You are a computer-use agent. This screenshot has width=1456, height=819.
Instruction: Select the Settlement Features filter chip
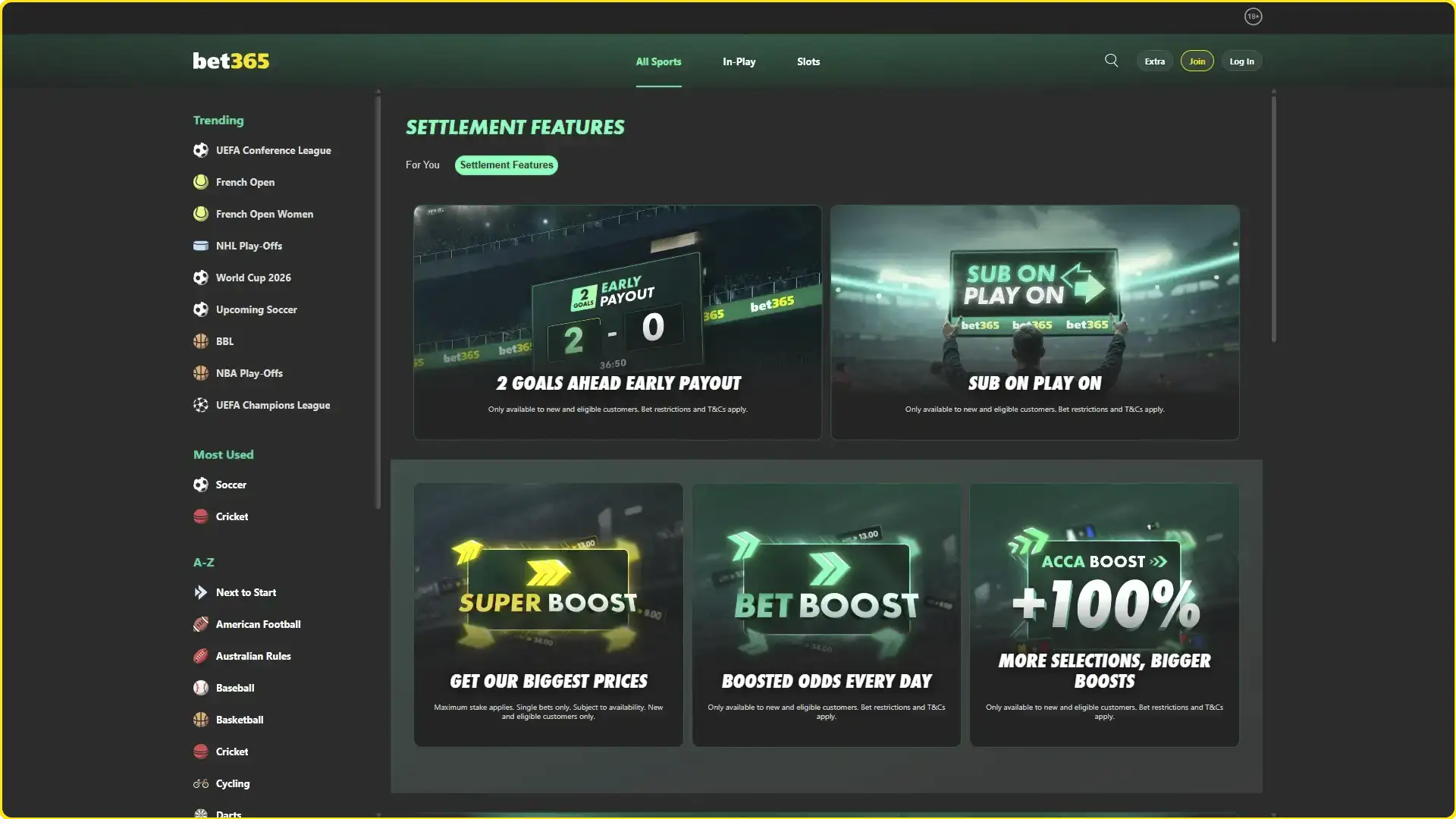click(507, 165)
